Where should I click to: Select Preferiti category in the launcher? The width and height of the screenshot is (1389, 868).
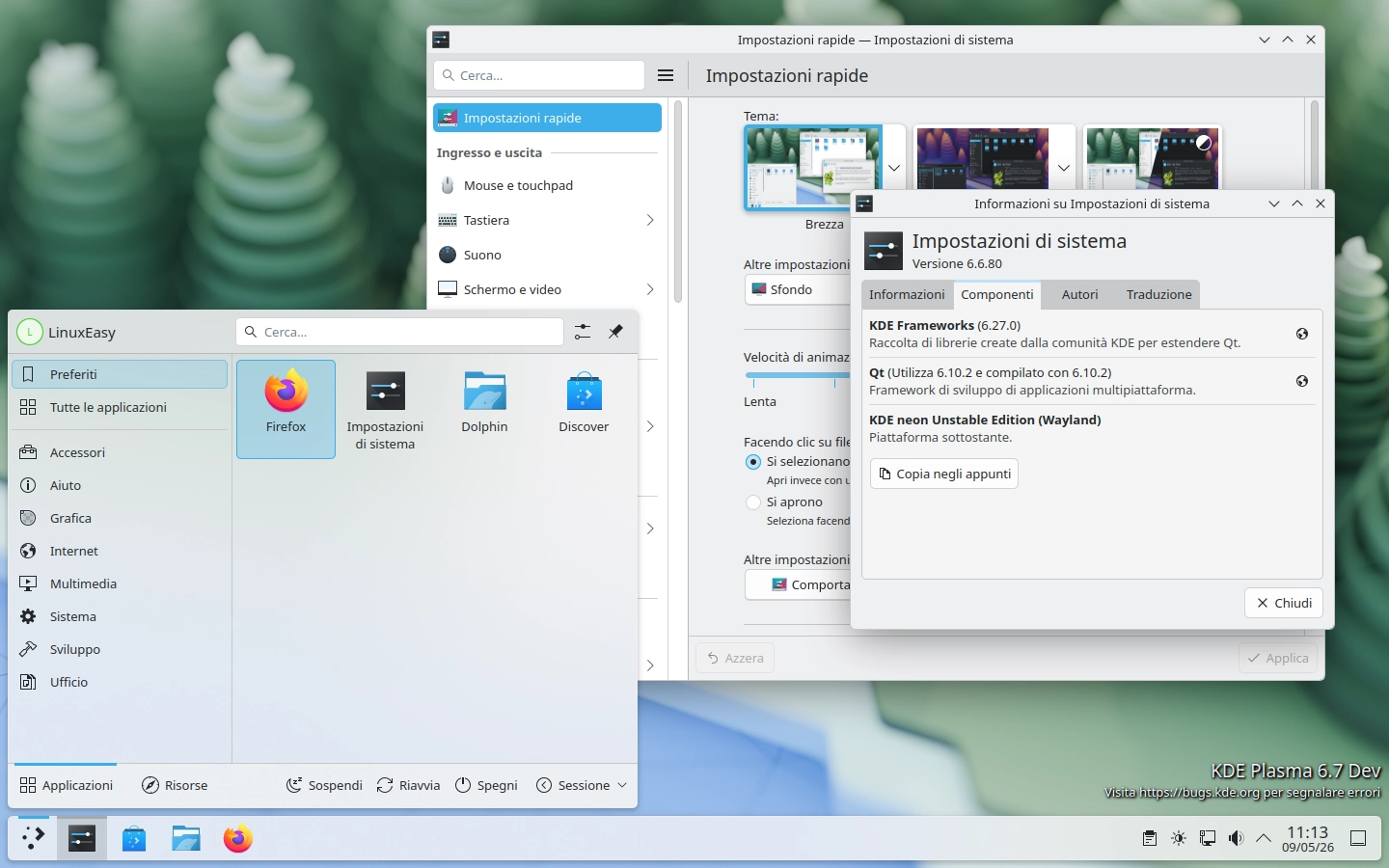pyautogui.click(x=120, y=374)
